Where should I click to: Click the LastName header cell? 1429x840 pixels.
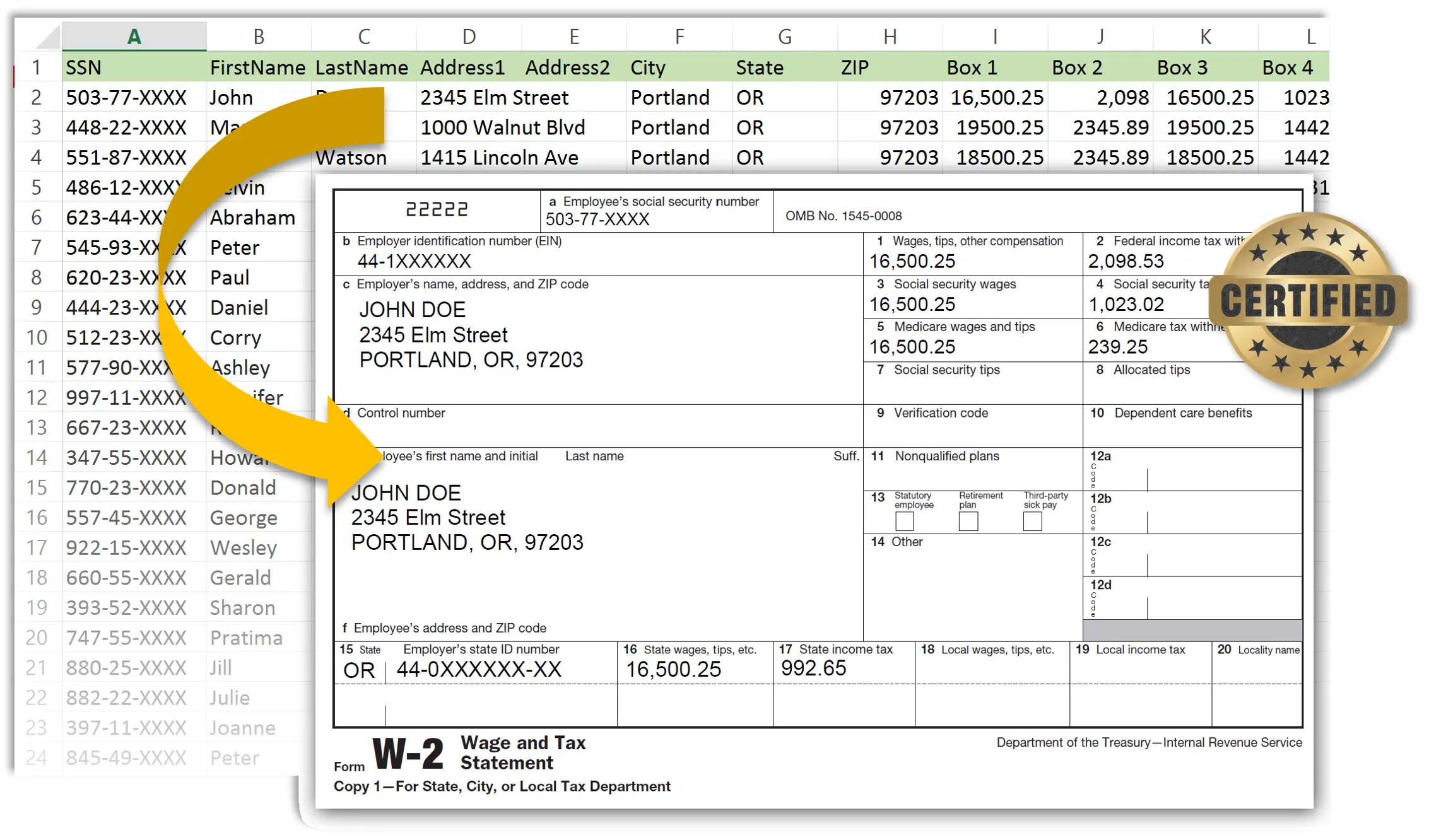(x=364, y=67)
